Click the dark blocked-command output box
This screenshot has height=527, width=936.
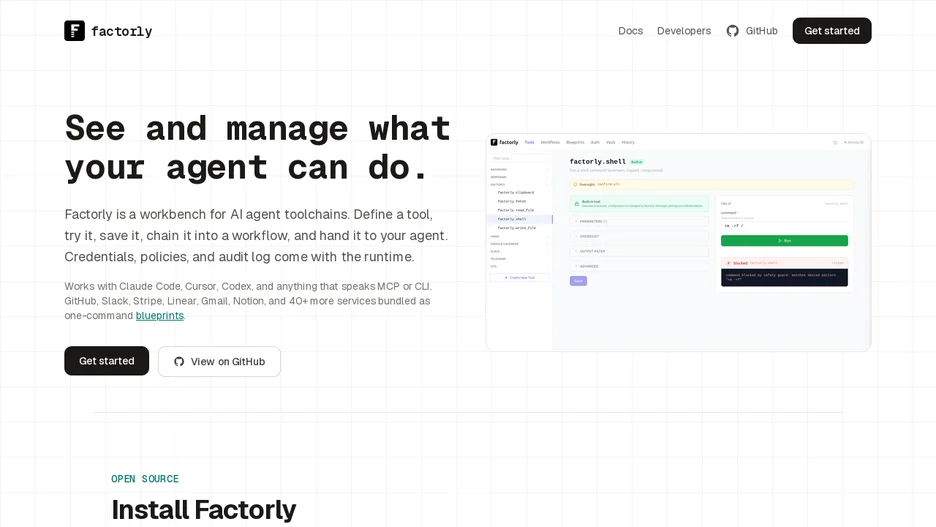[x=784, y=278]
